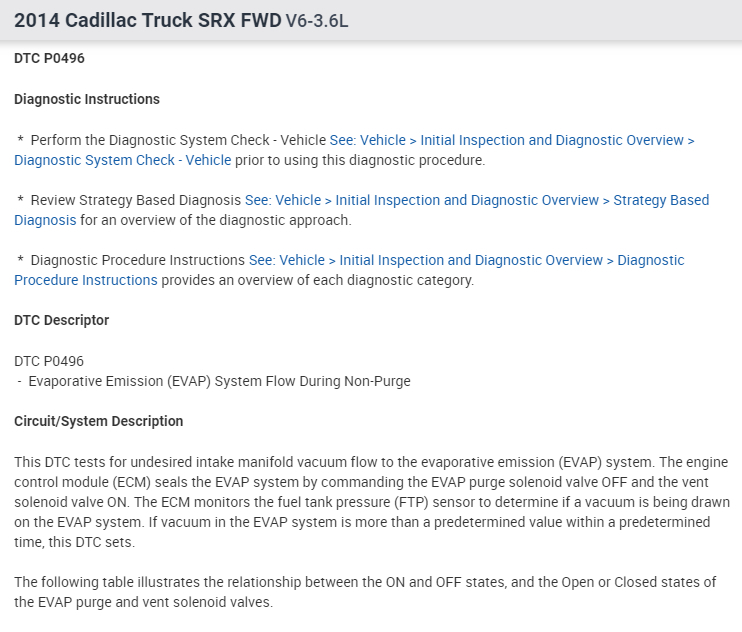Click the Circuit/System Description heading
This screenshot has height=632, width=742.
[99, 421]
